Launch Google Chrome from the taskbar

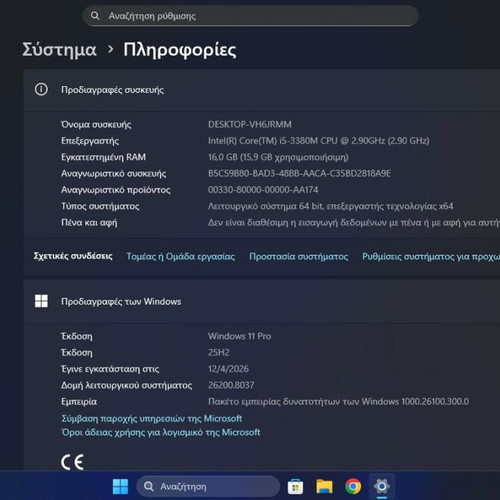[353, 487]
